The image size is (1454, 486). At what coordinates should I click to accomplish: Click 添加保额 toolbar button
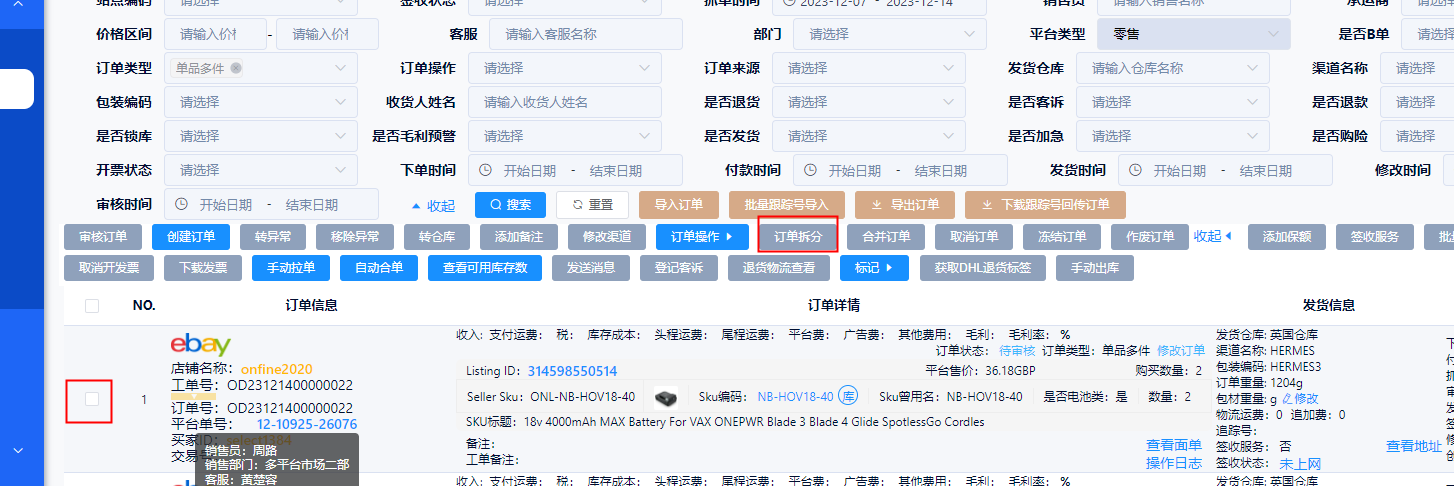point(1287,238)
